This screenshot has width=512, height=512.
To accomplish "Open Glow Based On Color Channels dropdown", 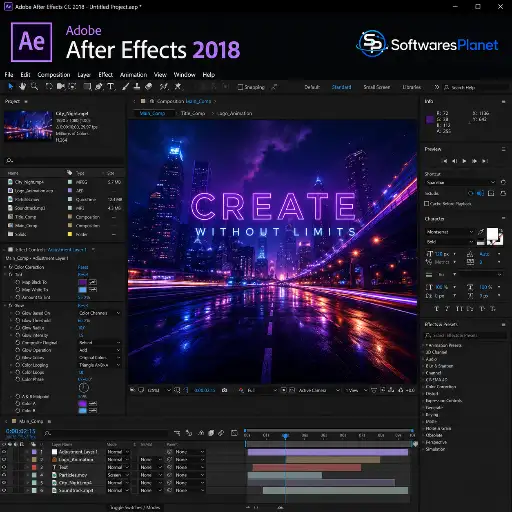I will point(99,313).
